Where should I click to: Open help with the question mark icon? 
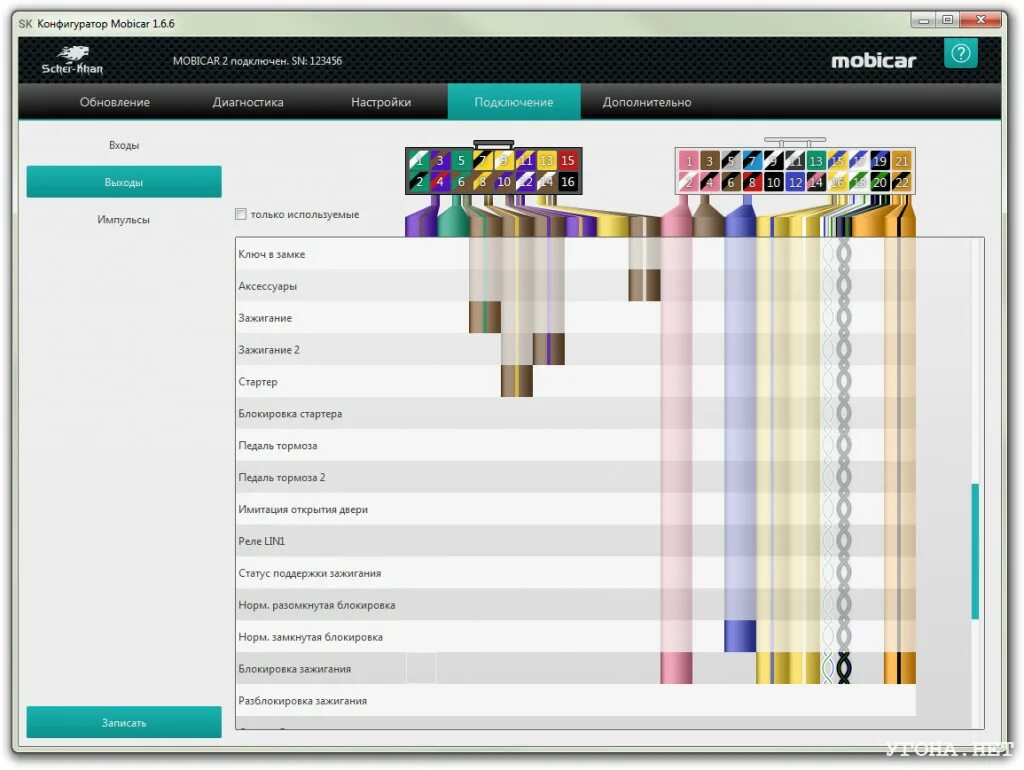[x=960, y=54]
